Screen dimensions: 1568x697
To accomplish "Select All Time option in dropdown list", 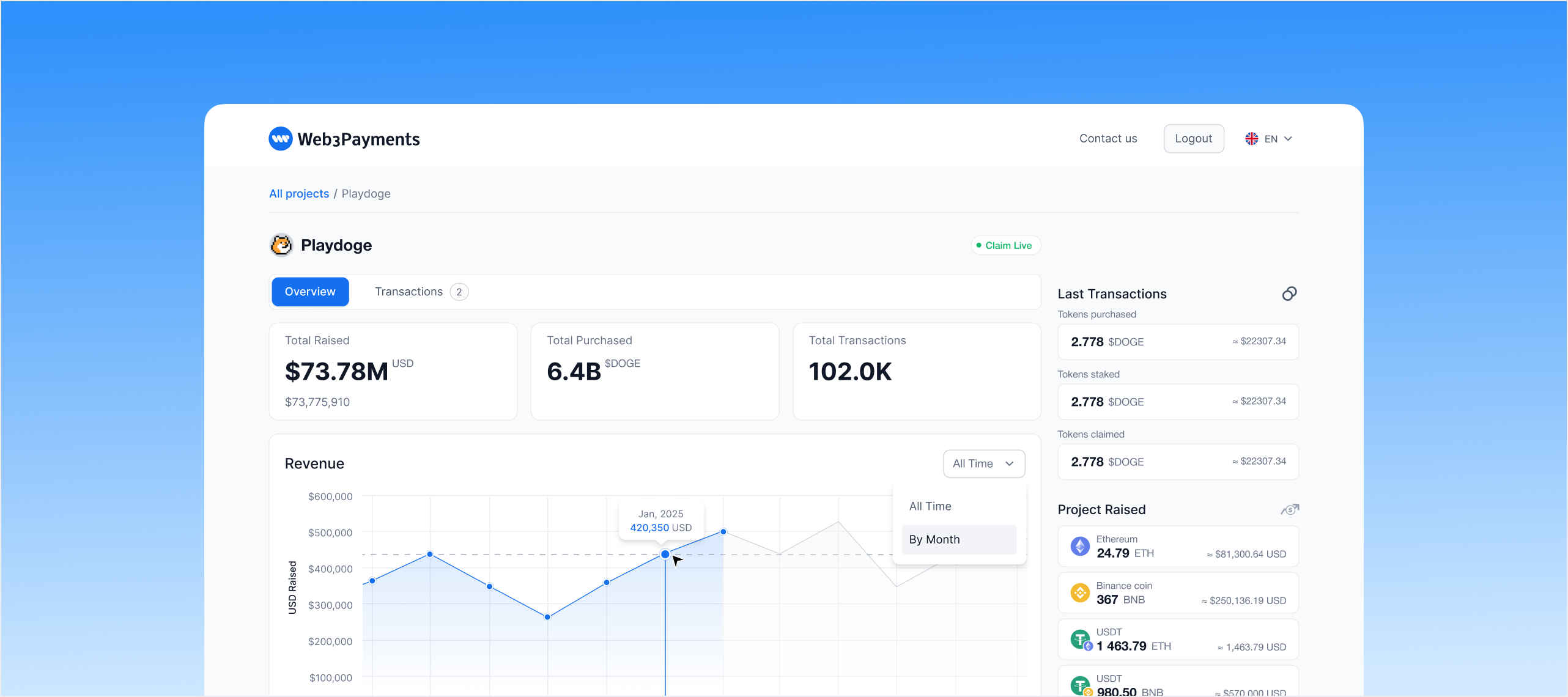I will [x=958, y=506].
